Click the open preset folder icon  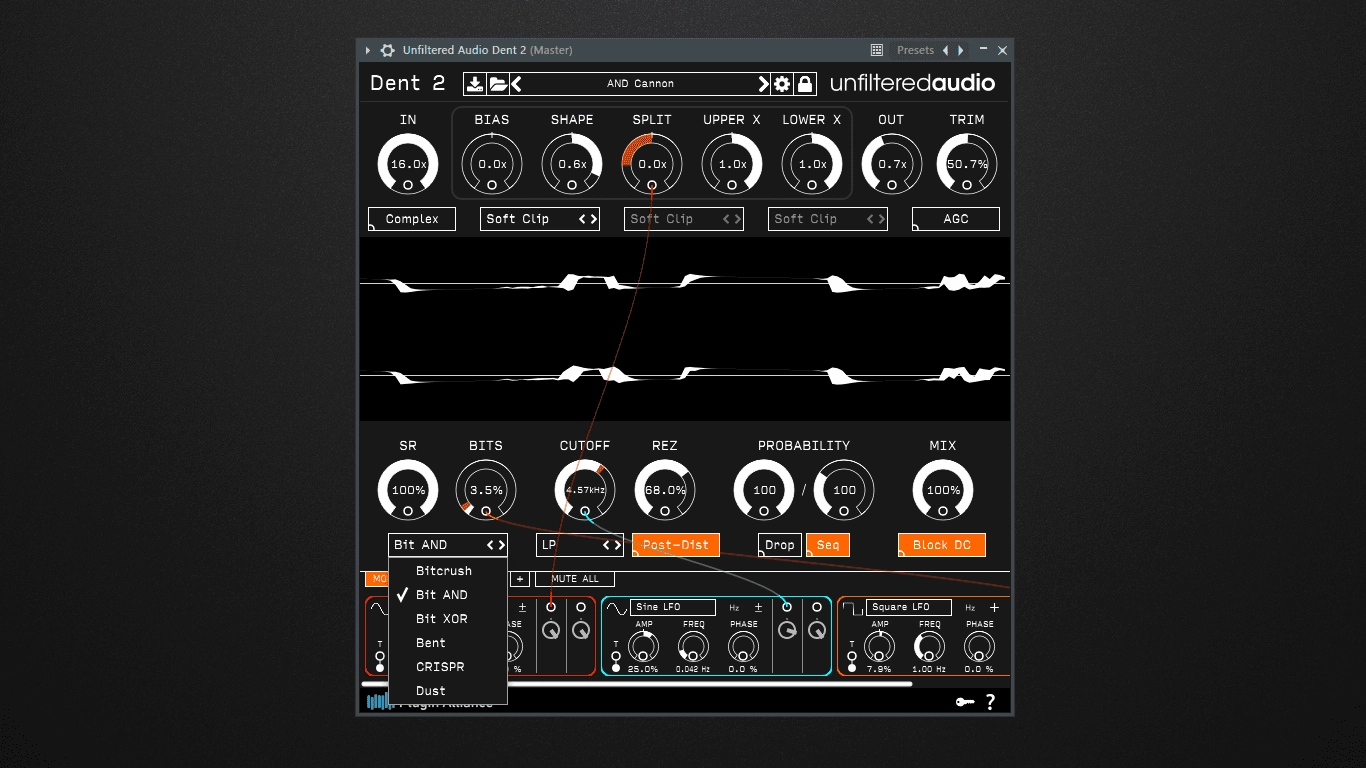(498, 84)
